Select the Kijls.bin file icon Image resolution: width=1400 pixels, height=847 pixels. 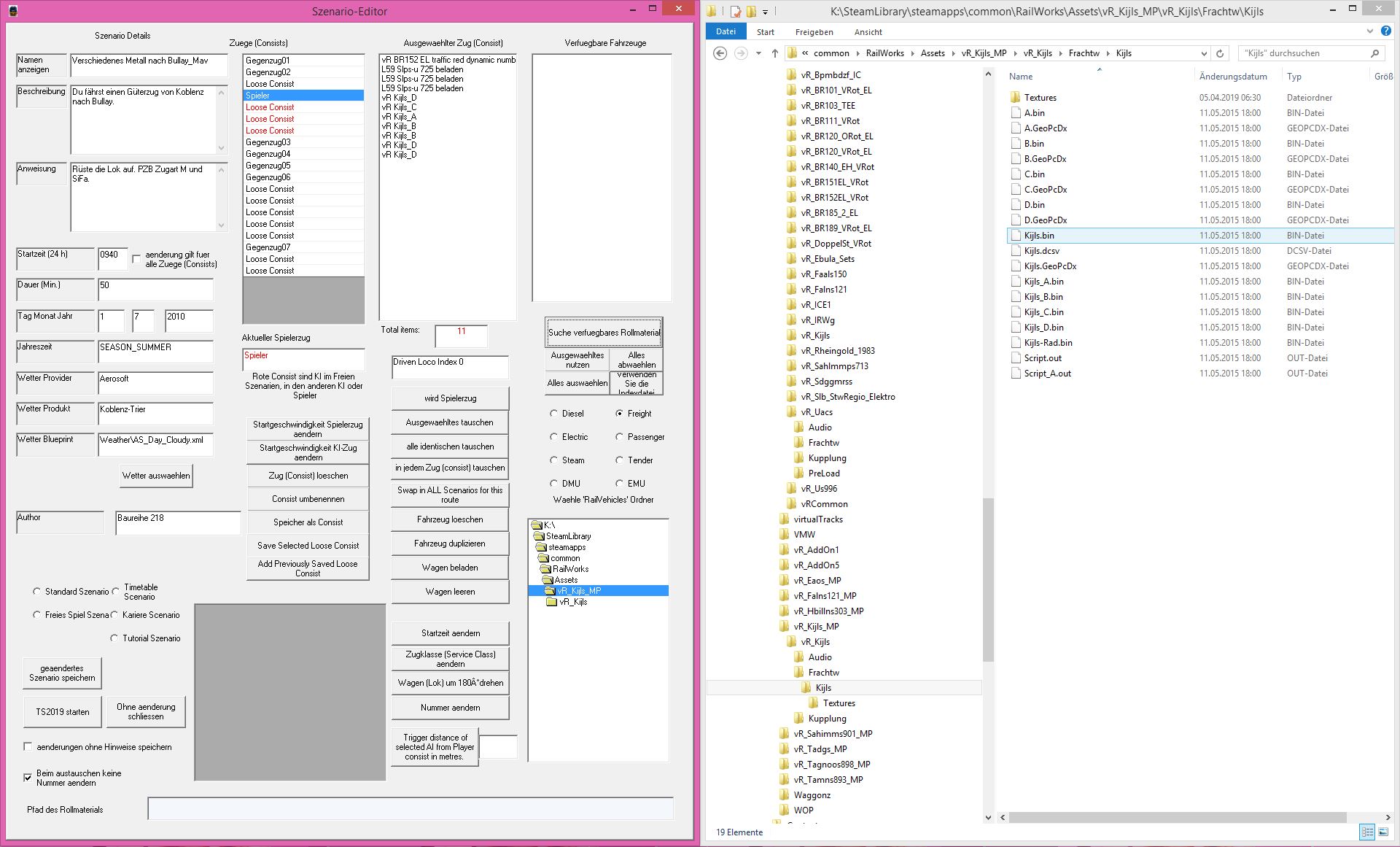click(1016, 236)
